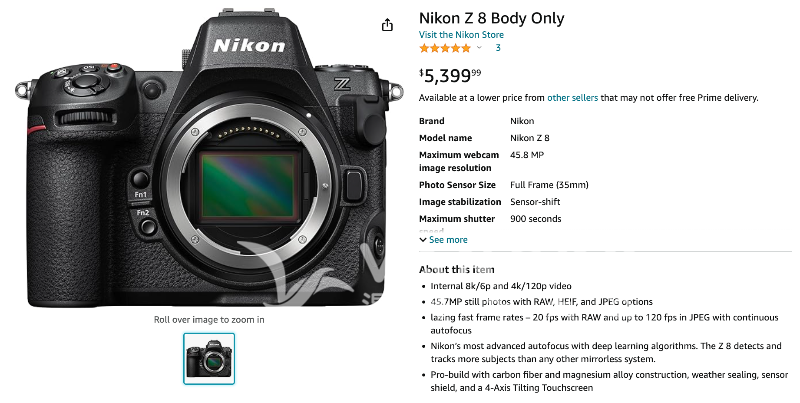Visit the Nikon Store link

[461, 35]
